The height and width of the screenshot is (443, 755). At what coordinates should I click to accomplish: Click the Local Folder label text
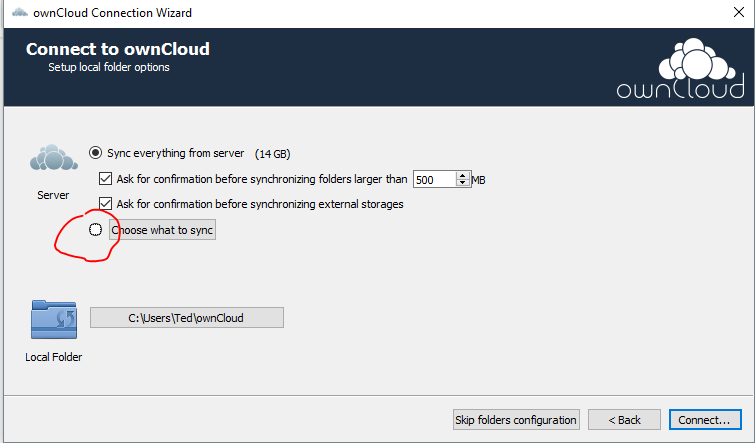coord(54,357)
